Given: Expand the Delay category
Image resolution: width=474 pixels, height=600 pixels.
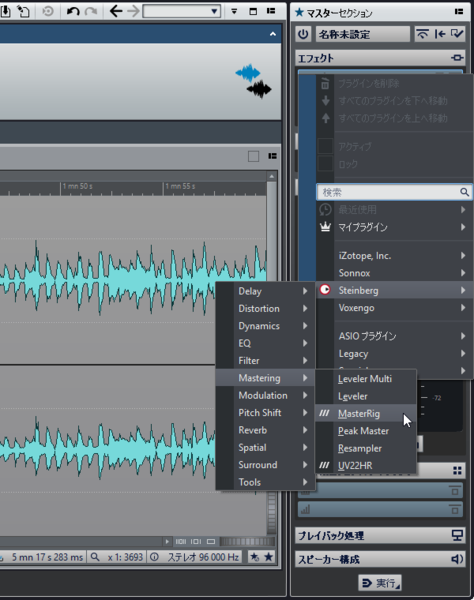Looking at the screenshot, I should 265,291.
